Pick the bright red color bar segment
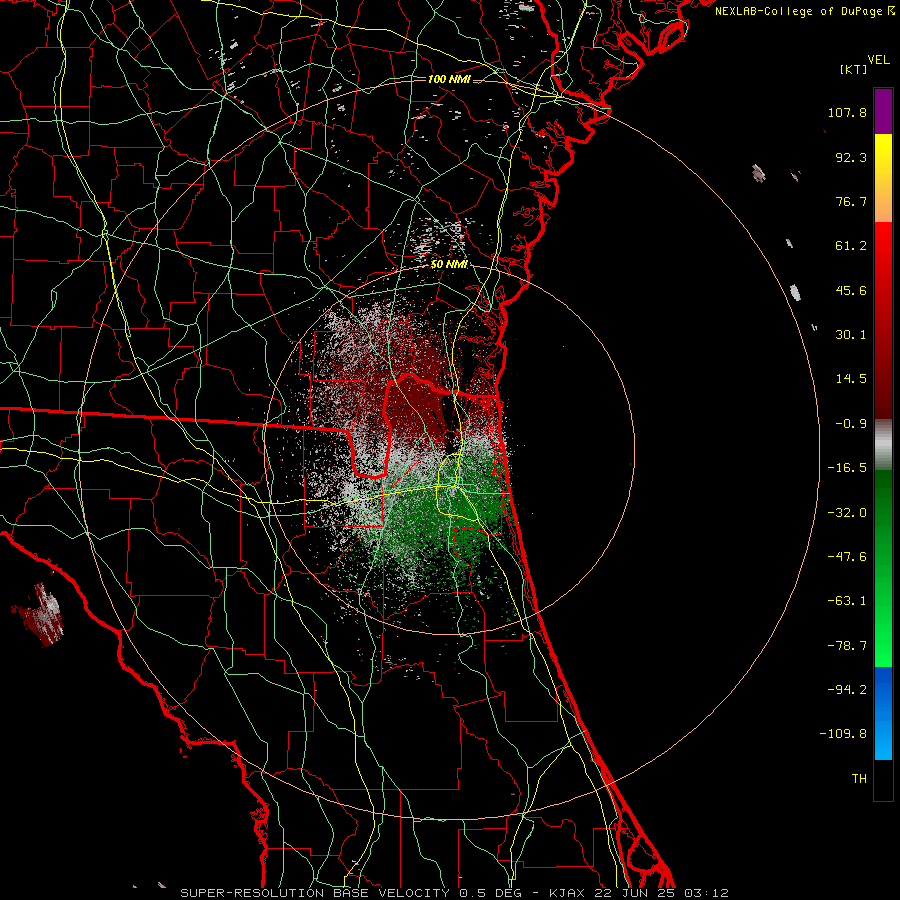 (883, 244)
